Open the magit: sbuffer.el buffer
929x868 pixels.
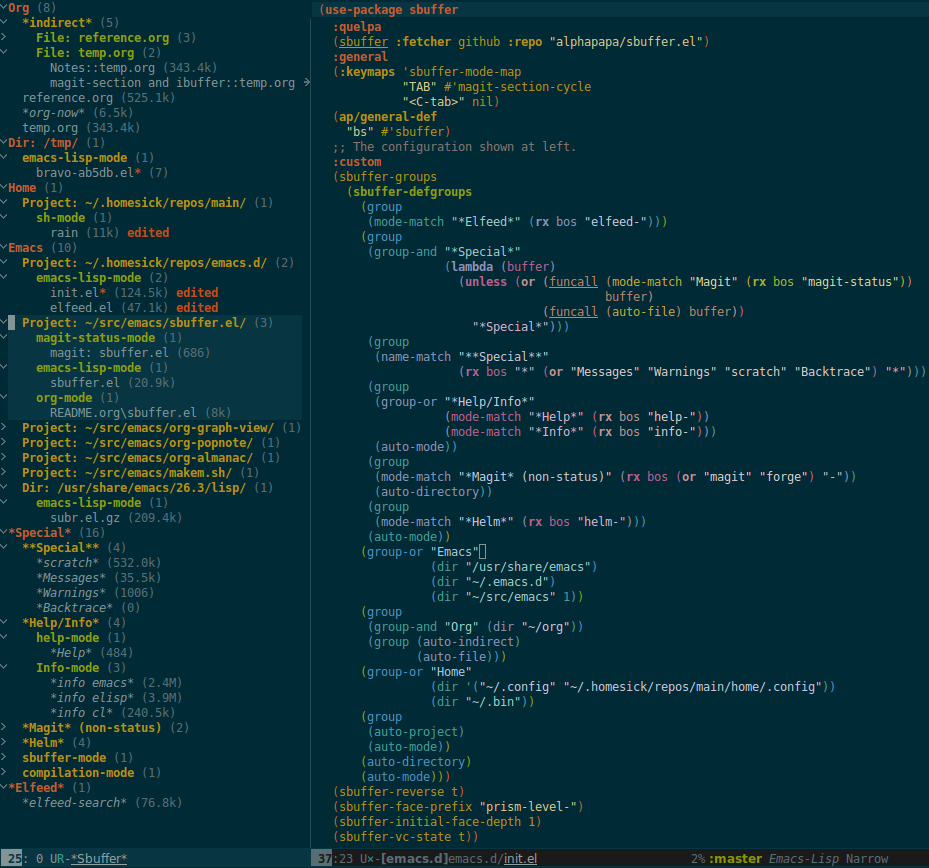(130, 353)
